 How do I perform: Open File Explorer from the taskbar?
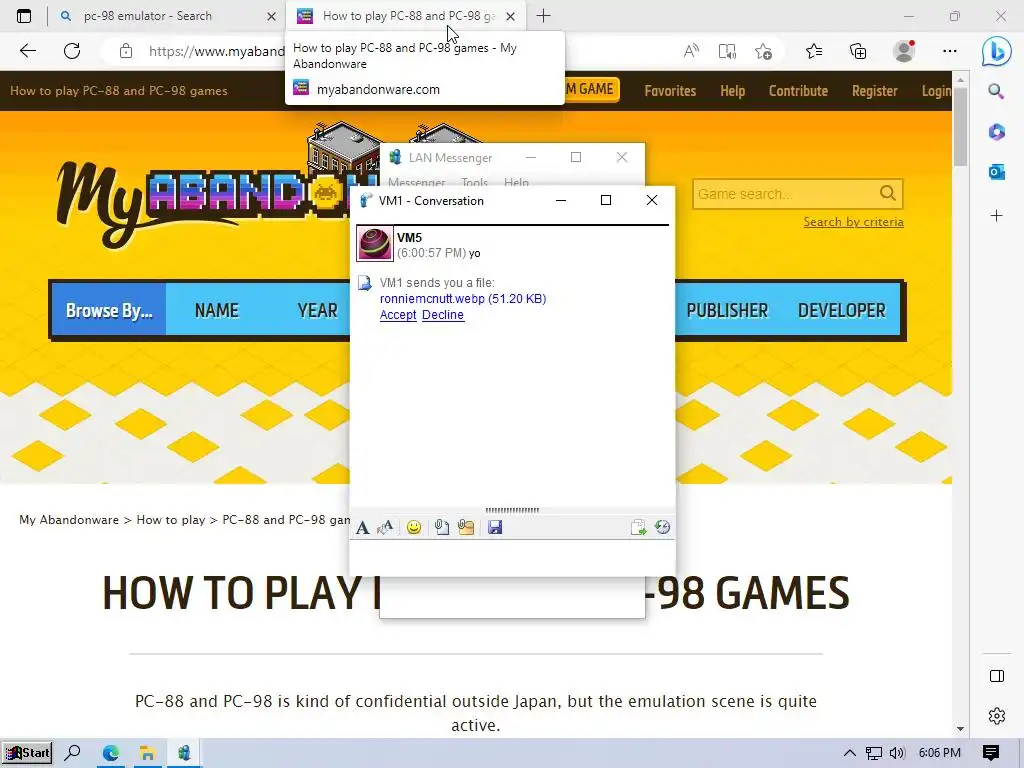147,753
